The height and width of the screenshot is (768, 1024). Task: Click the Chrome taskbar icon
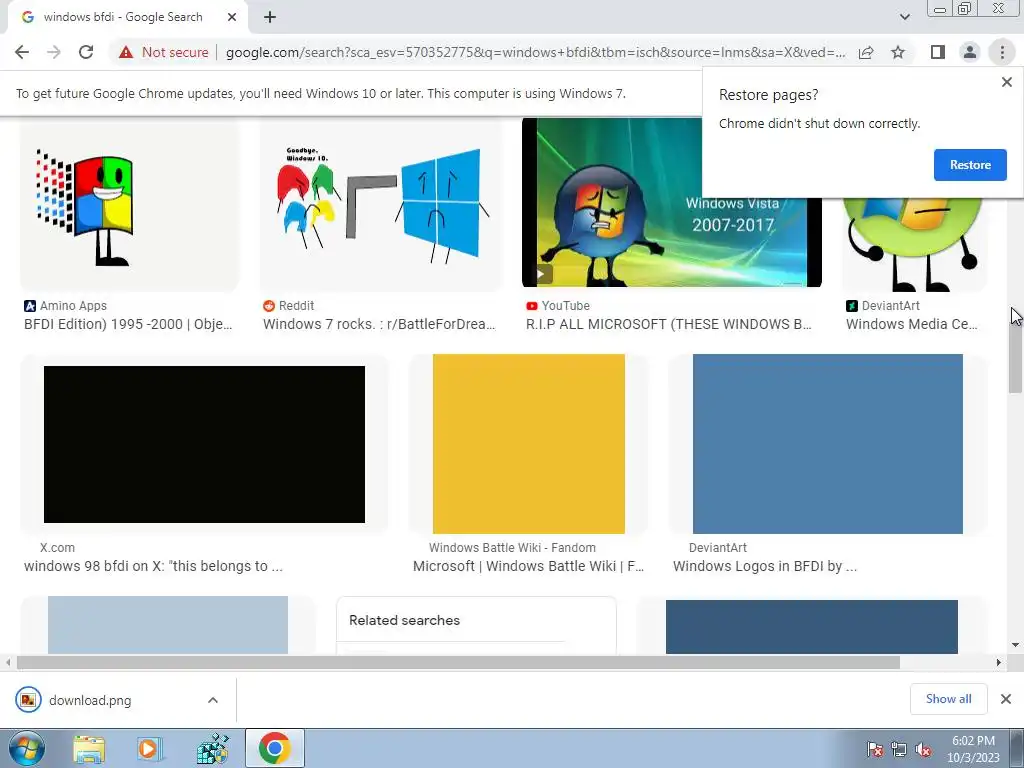pyautogui.click(x=274, y=748)
